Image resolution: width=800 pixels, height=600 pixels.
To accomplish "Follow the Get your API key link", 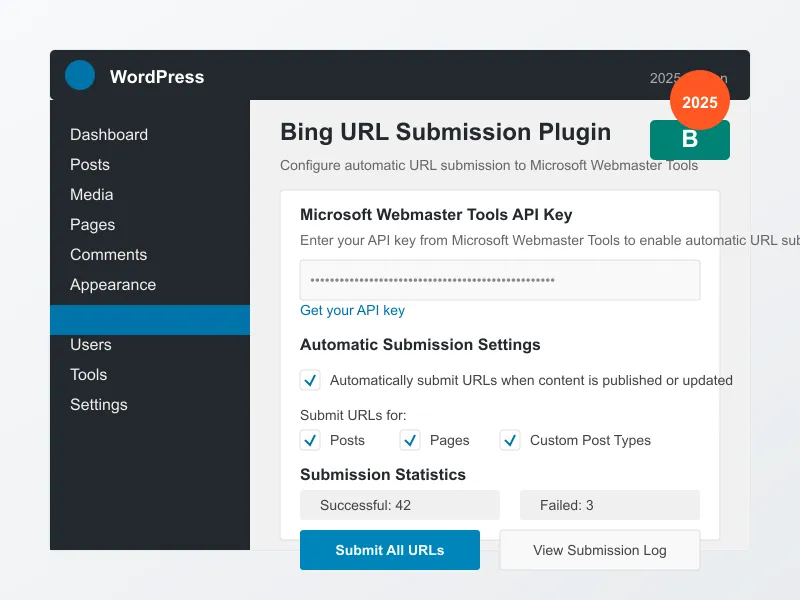I will [x=353, y=310].
